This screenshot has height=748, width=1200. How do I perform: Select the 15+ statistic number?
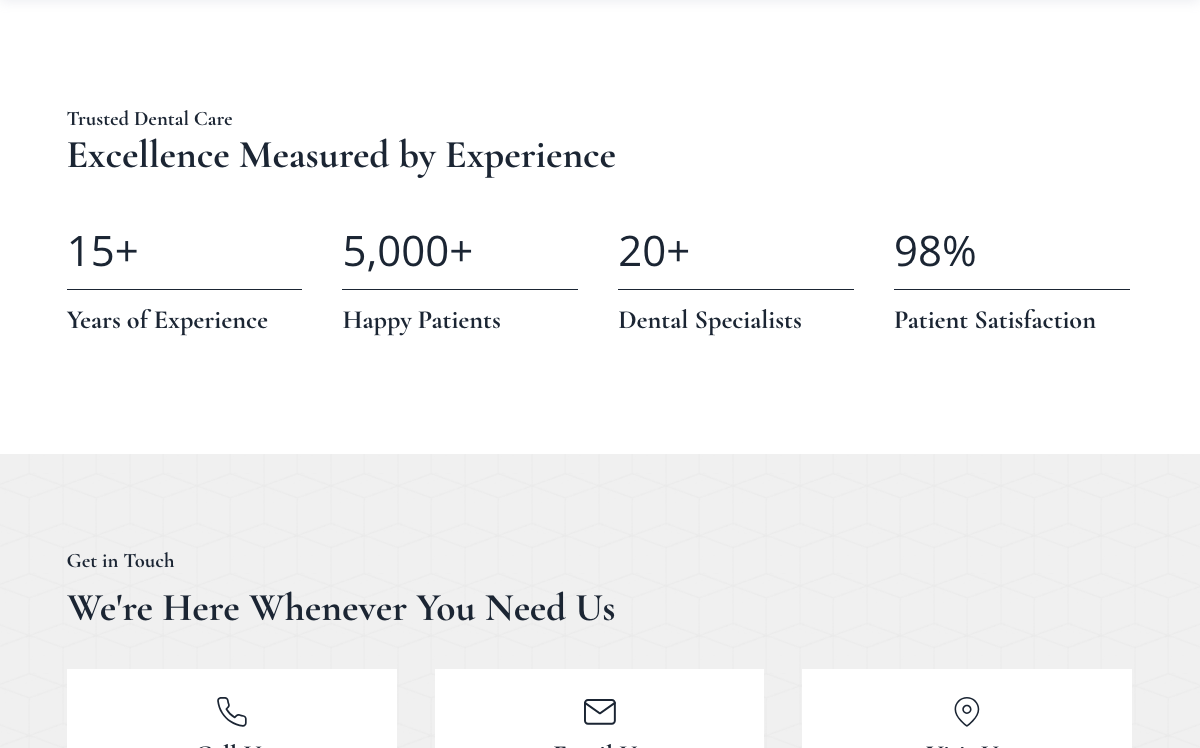click(x=102, y=250)
